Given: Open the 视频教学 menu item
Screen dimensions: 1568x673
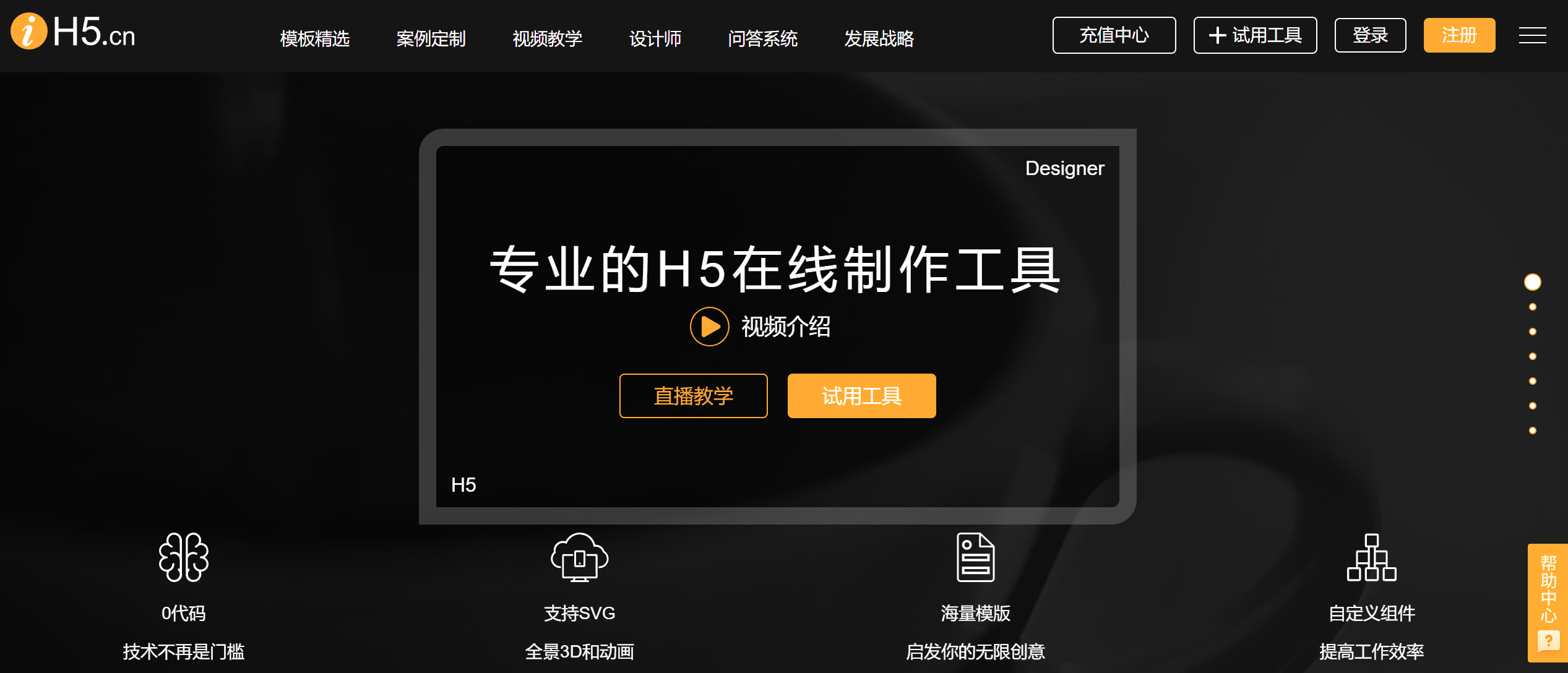Looking at the screenshot, I should [x=547, y=38].
